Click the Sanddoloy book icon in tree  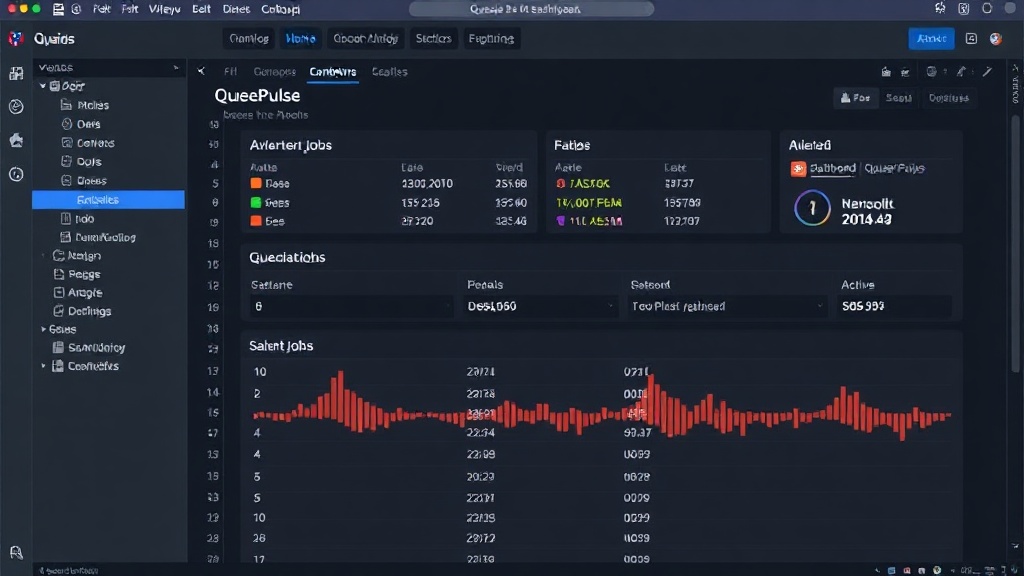click(58, 347)
